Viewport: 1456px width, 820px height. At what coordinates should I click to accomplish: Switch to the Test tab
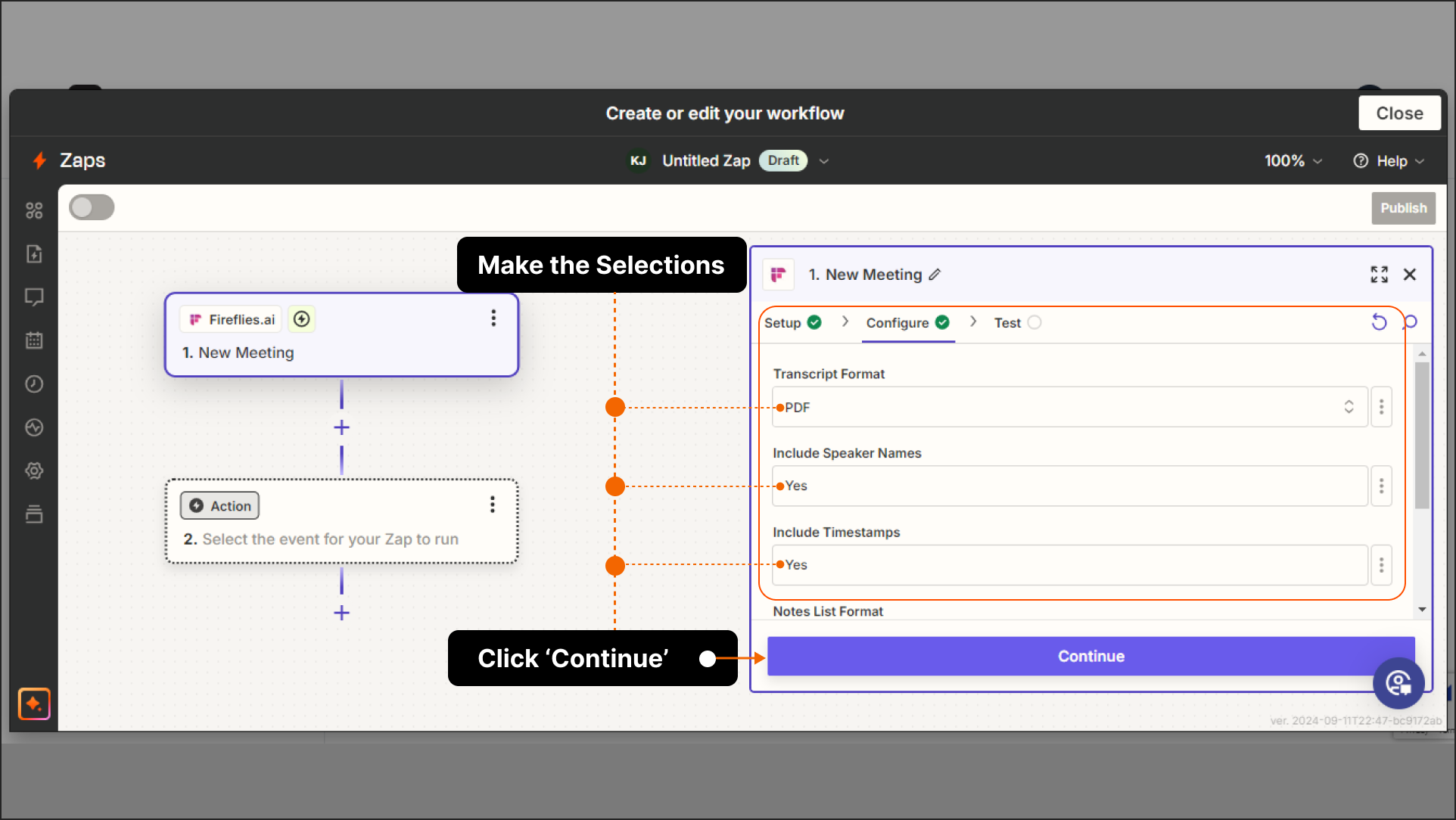pos(1006,322)
